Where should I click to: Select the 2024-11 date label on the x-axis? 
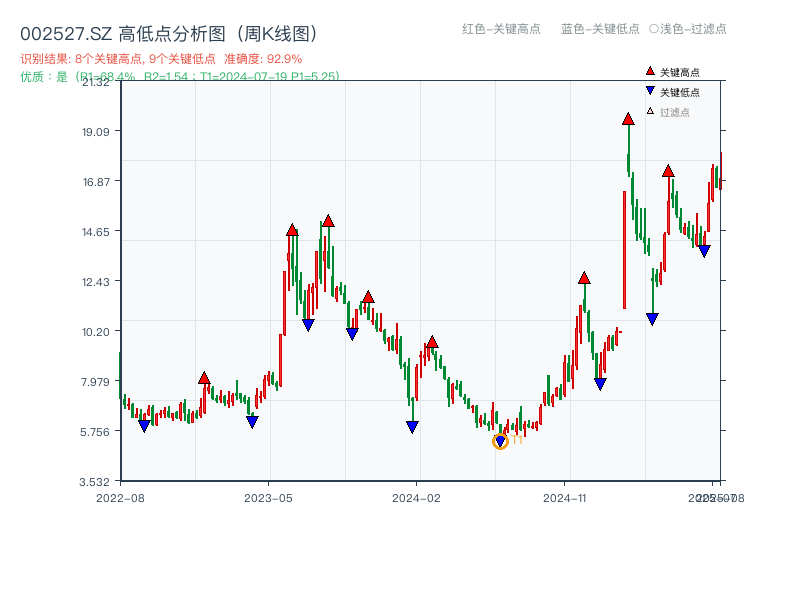565,496
